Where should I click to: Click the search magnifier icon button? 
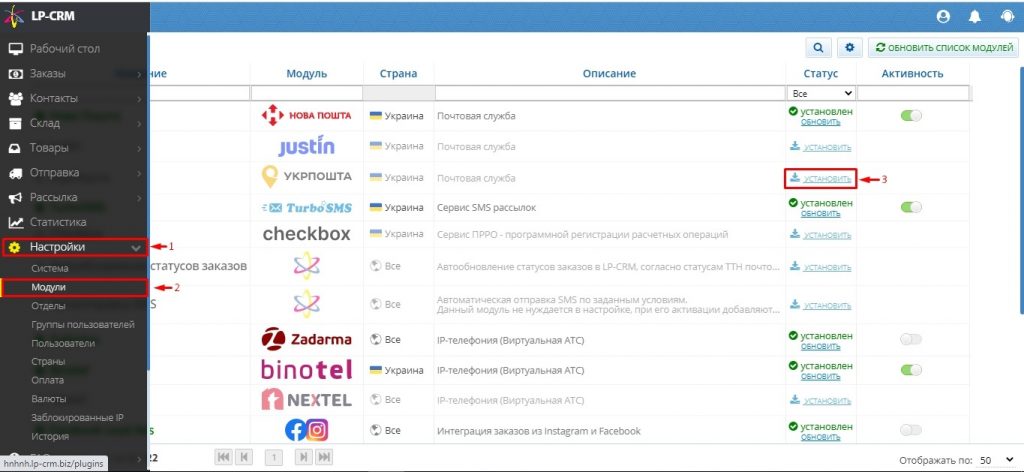[818, 48]
